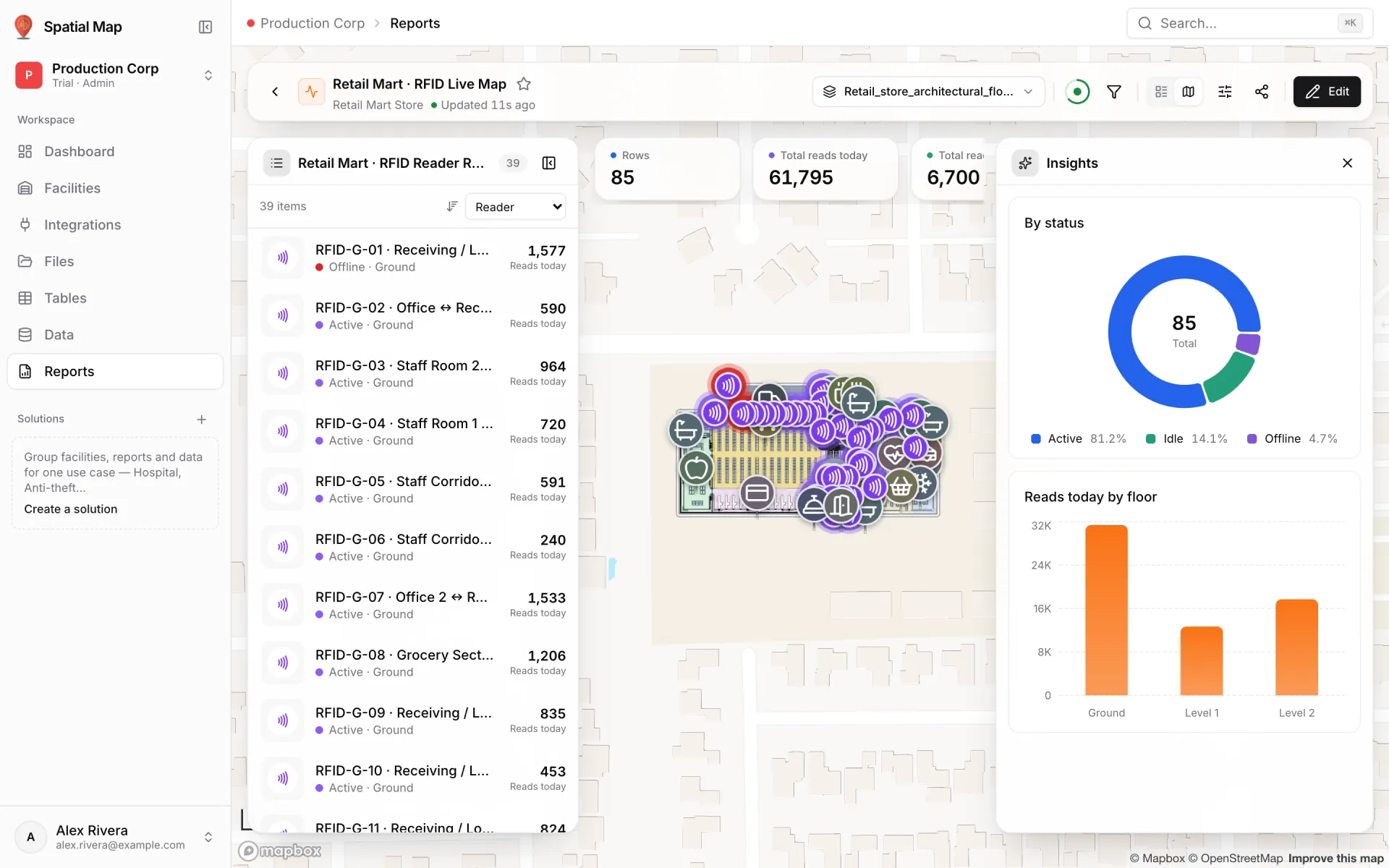Collapse the RFID Reader list panel

(549, 163)
